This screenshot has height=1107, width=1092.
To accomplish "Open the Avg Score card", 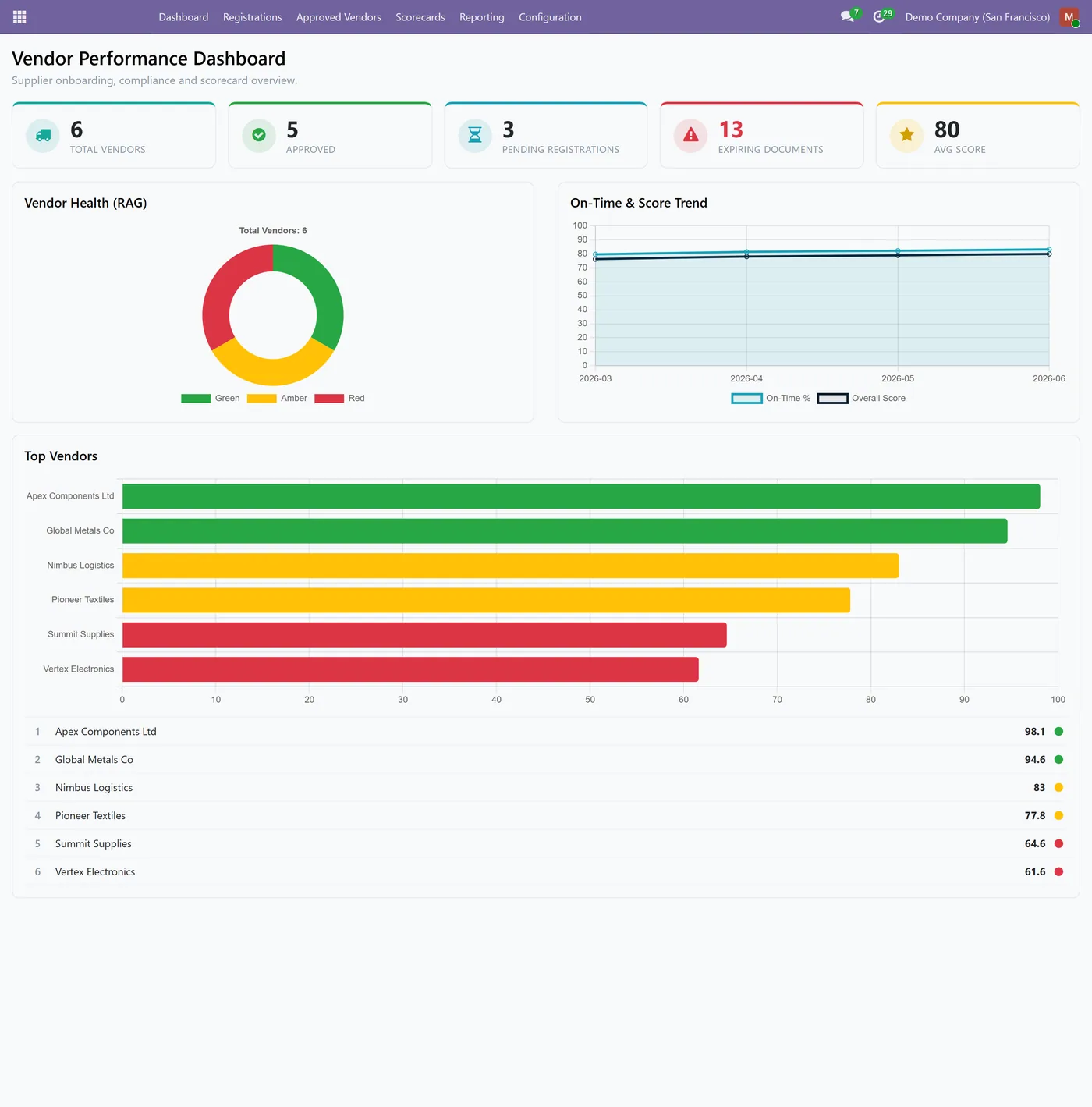I will pos(978,135).
